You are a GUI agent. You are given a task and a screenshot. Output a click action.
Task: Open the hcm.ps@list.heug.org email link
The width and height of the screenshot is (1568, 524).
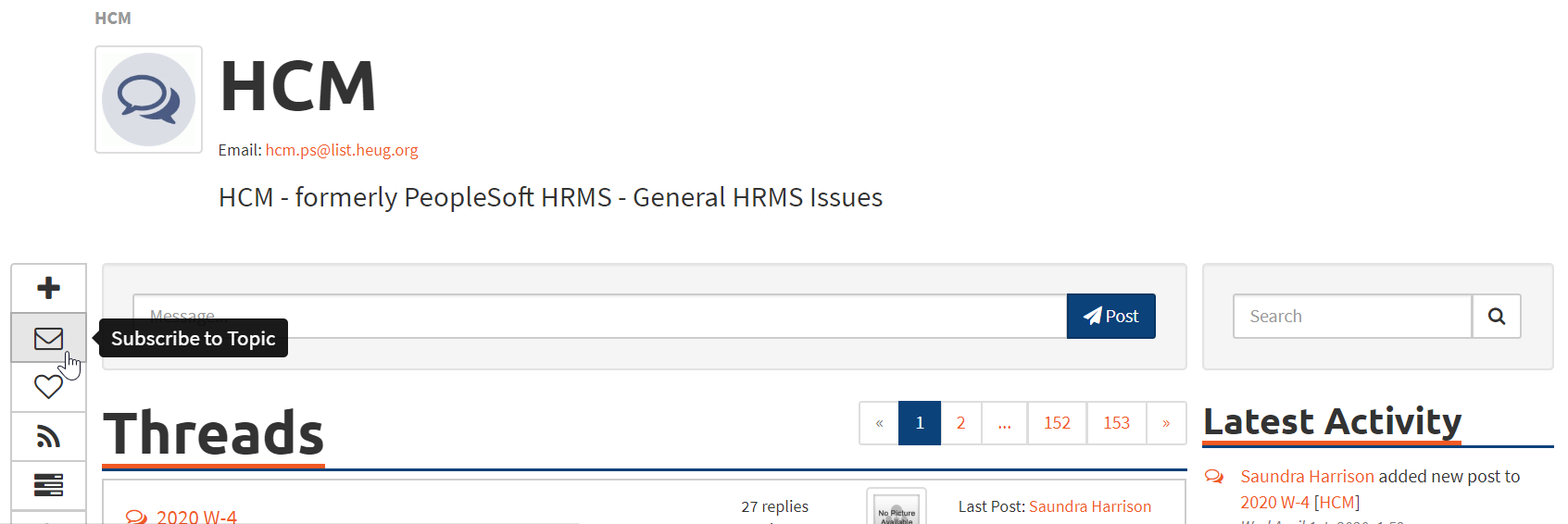point(342,150)
